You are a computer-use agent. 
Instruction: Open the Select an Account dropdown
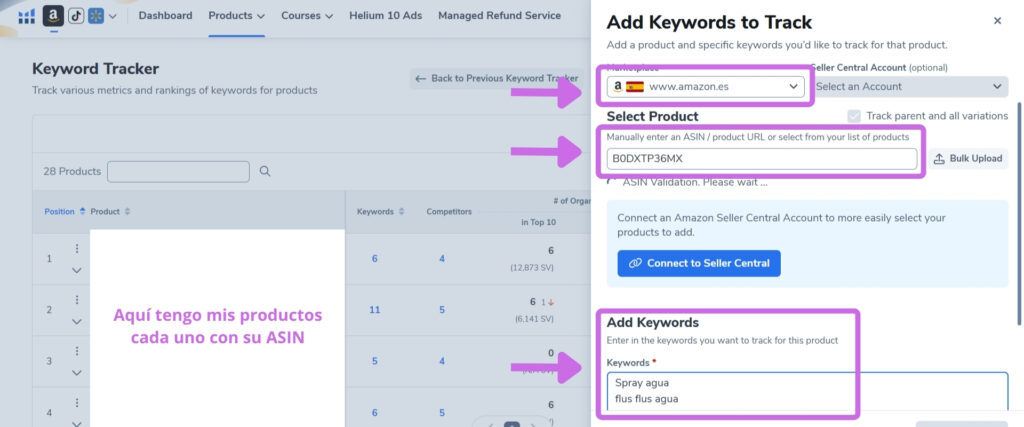click(x=909, y=86)
